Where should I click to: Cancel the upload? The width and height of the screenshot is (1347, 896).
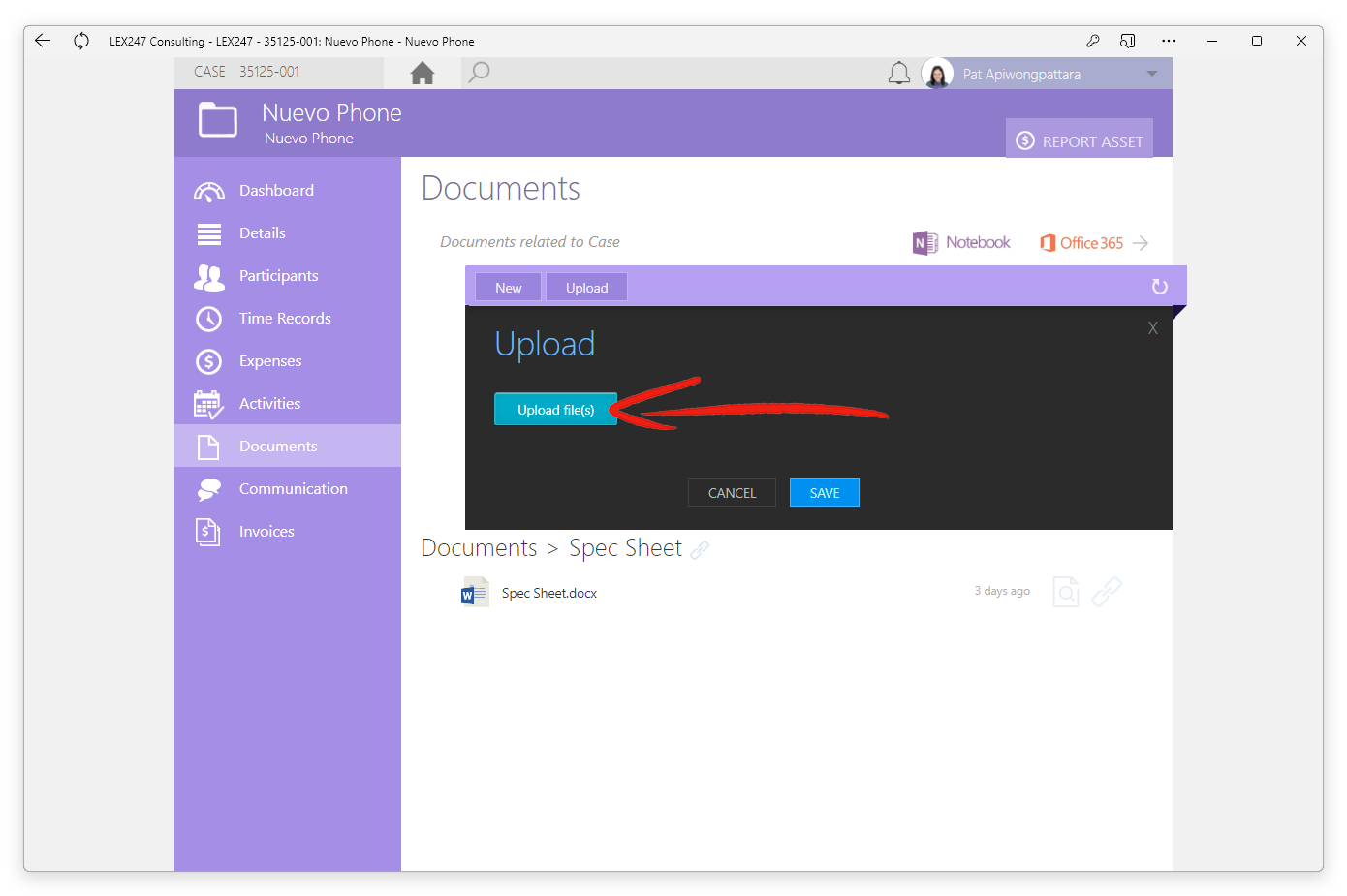click(x=732, y=492)
